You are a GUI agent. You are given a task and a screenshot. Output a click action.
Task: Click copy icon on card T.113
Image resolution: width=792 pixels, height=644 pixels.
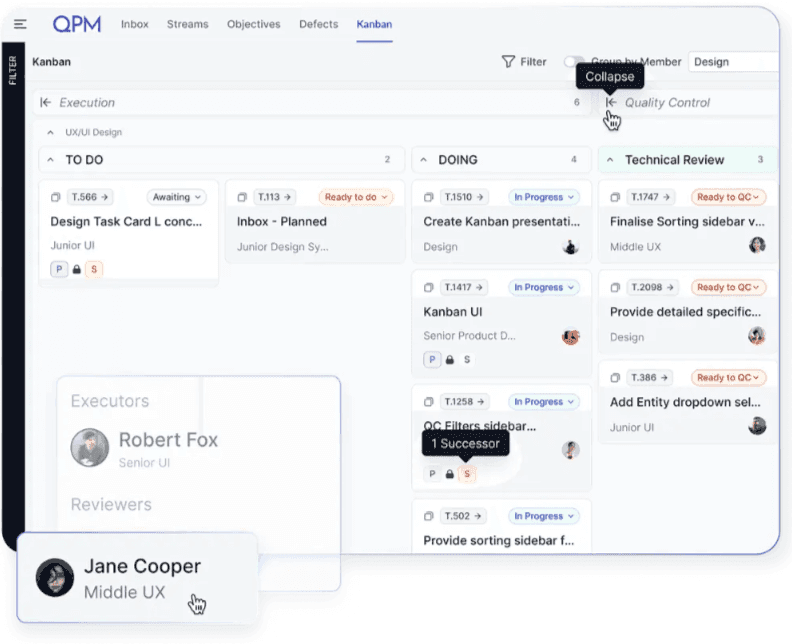(x=242, y=197)
